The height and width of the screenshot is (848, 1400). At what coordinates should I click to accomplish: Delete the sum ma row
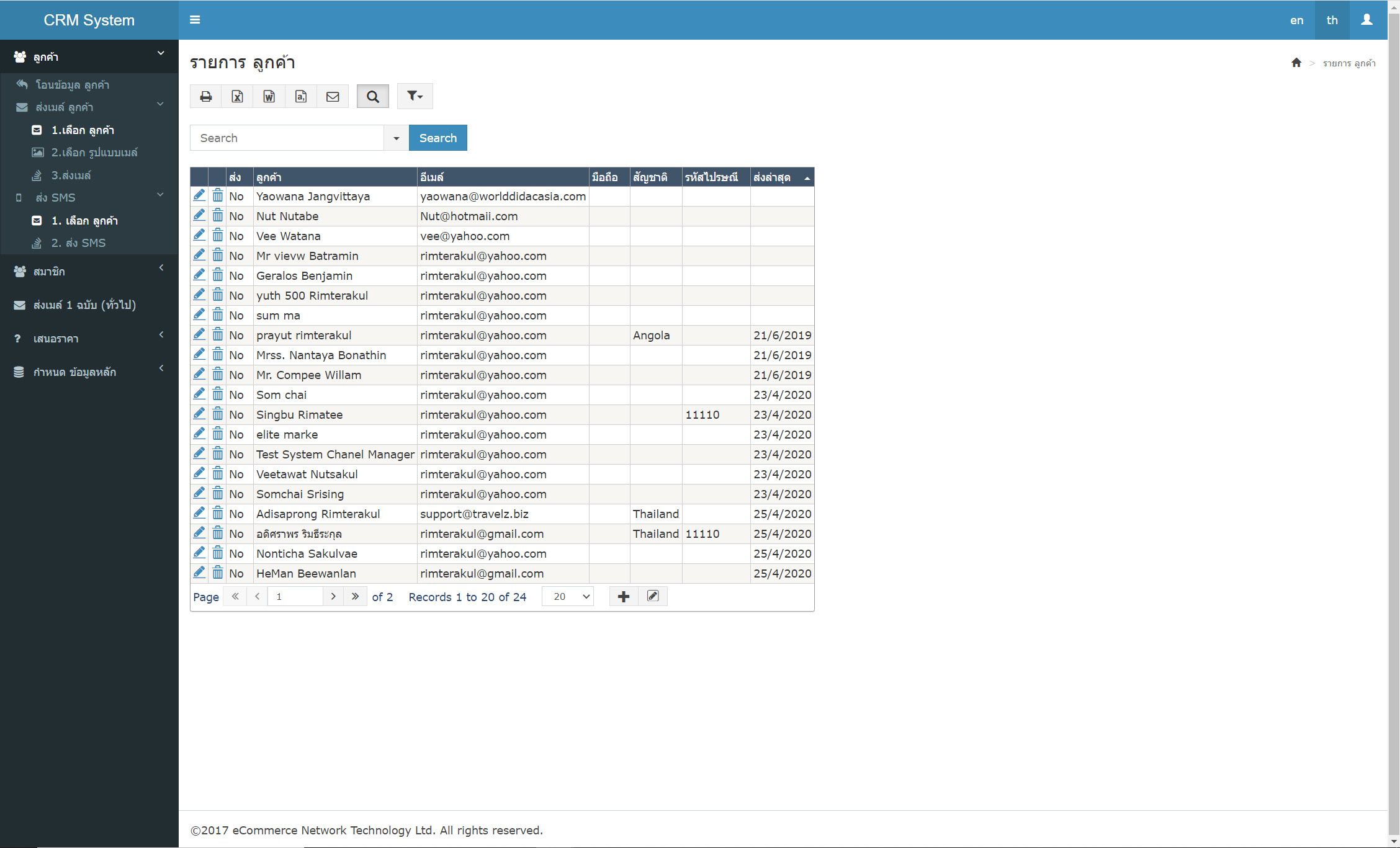coord(218,315)
